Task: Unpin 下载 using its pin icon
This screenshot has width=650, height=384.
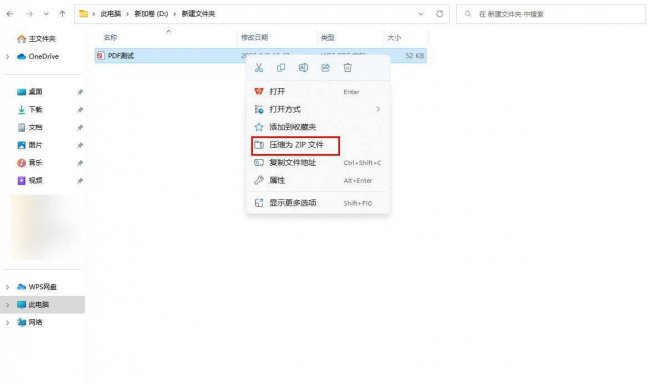Action: [x=80, y=110]
